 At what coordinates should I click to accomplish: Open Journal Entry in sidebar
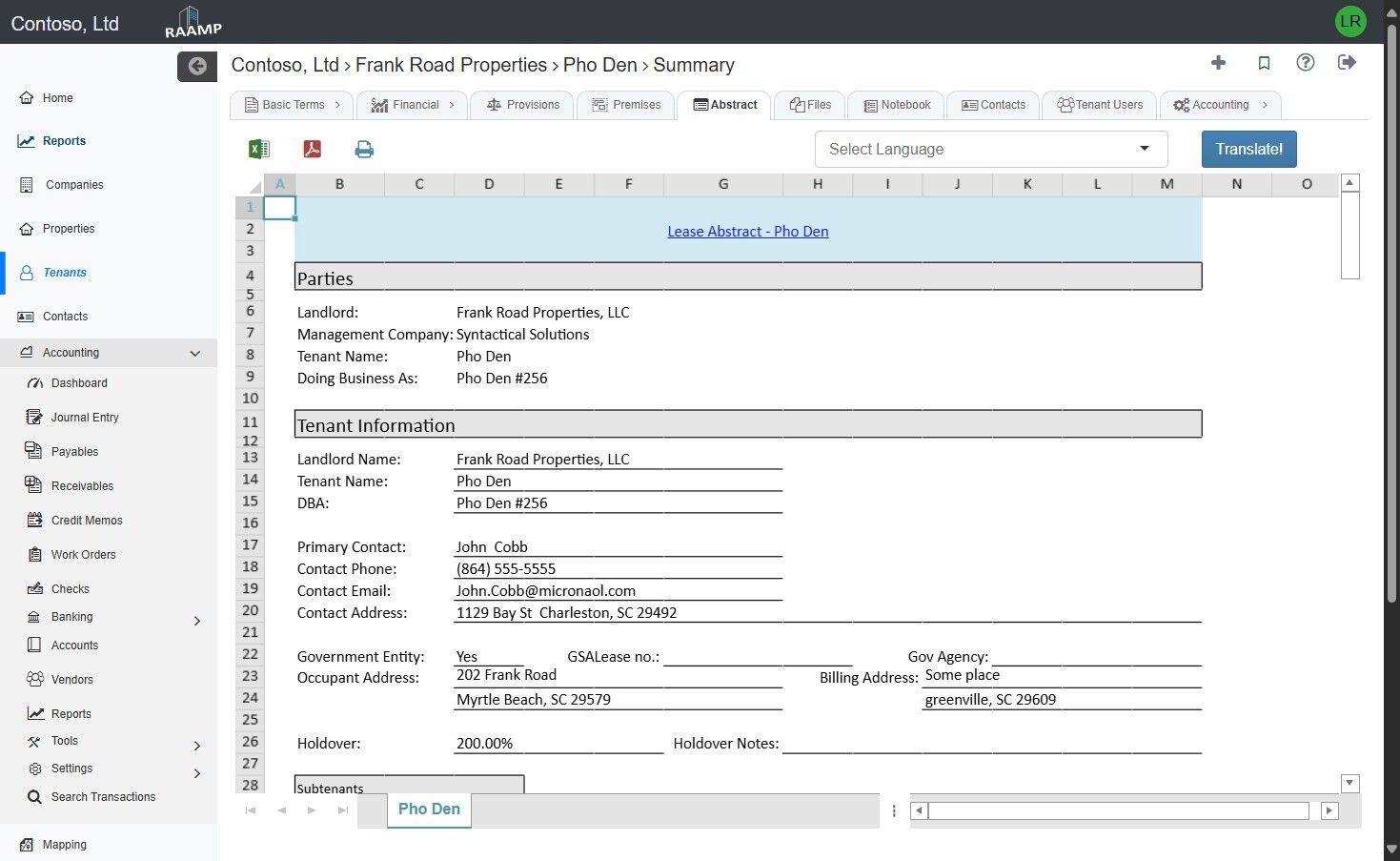click(x=85, y=418)
